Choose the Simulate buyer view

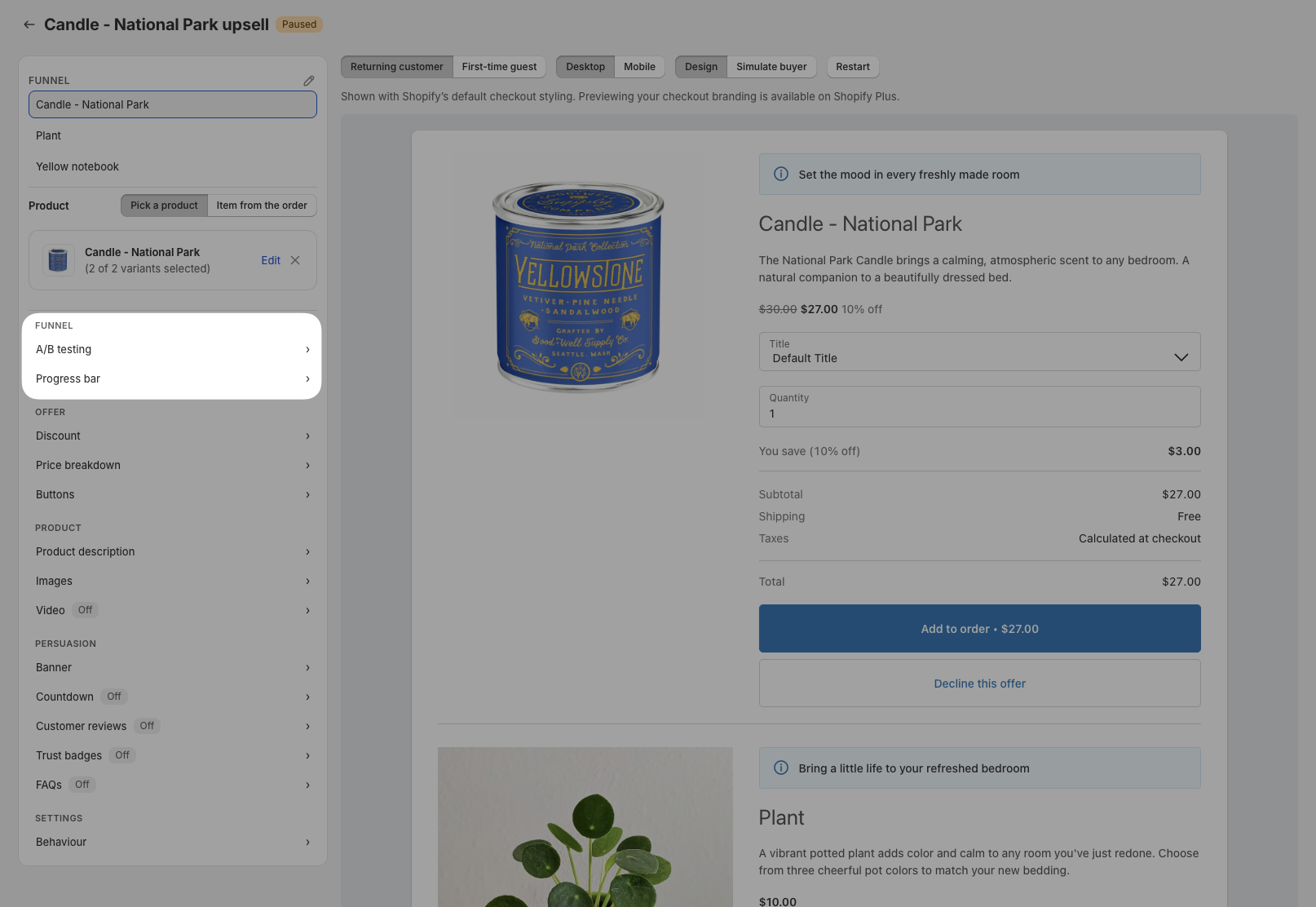point(771,67)
